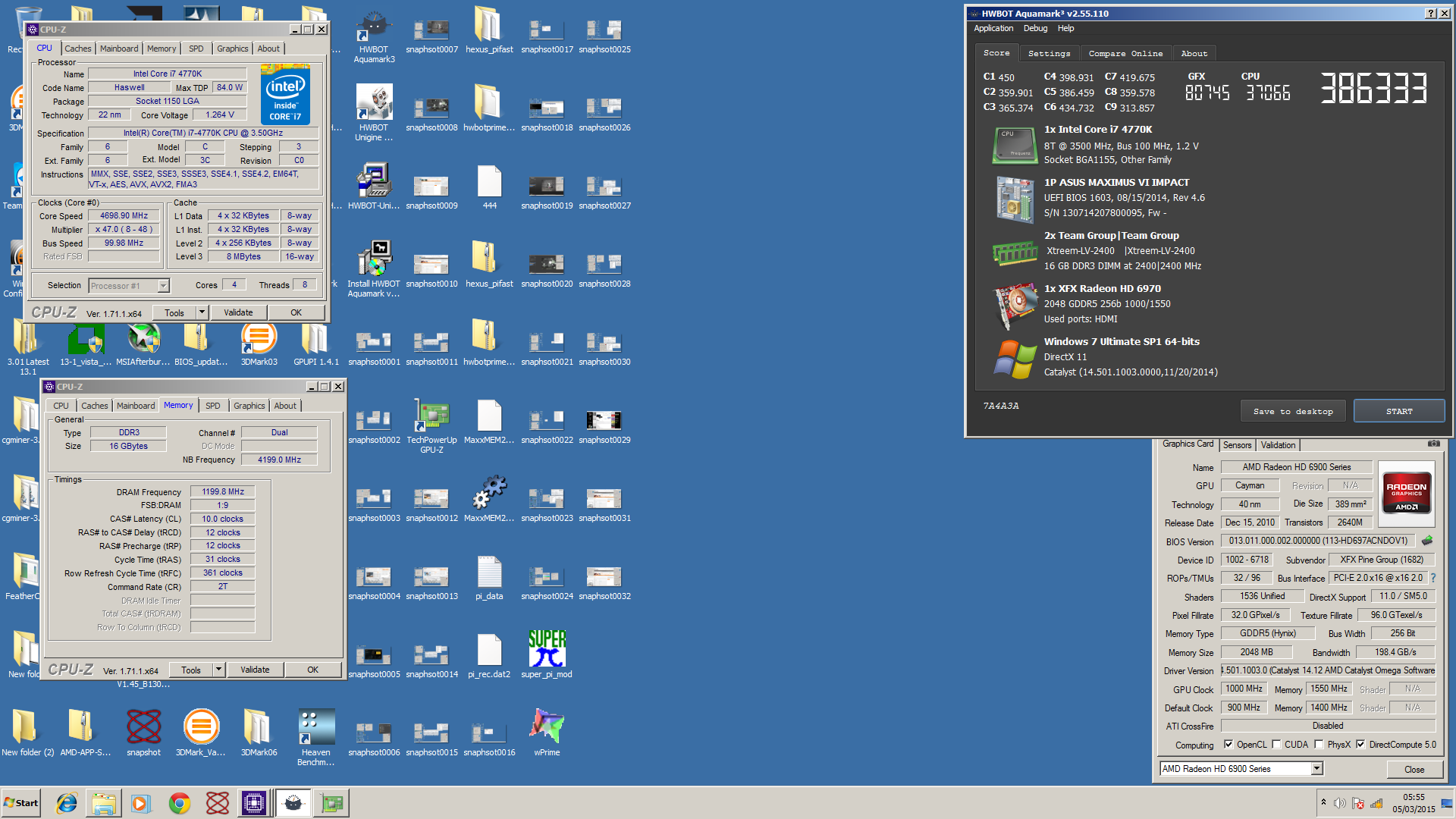
Task: Click the GPU-Z BIOS save chip icon
Action: point(1427,541)
